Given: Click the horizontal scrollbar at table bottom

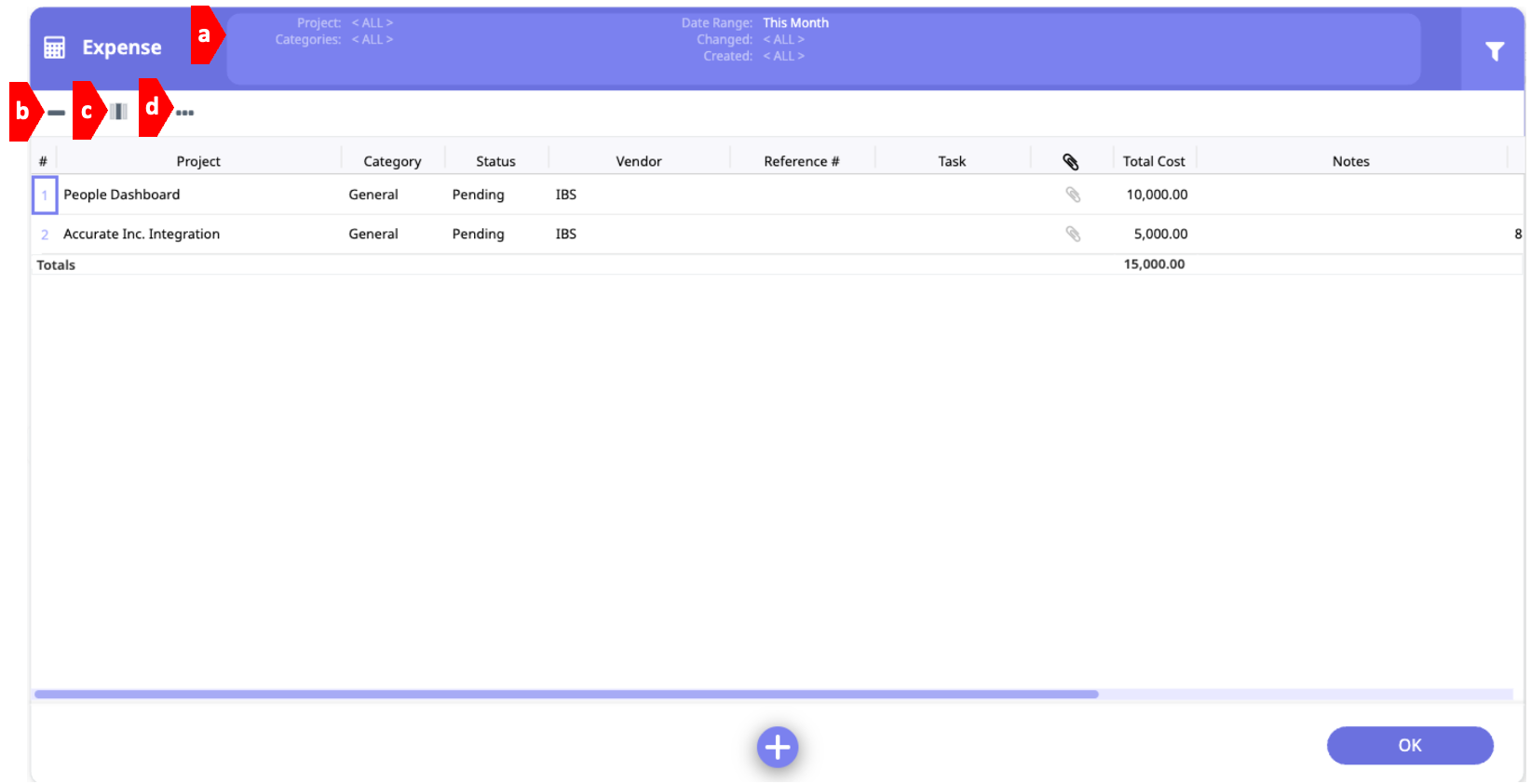Looking at the screenshot, I should 566,695.
